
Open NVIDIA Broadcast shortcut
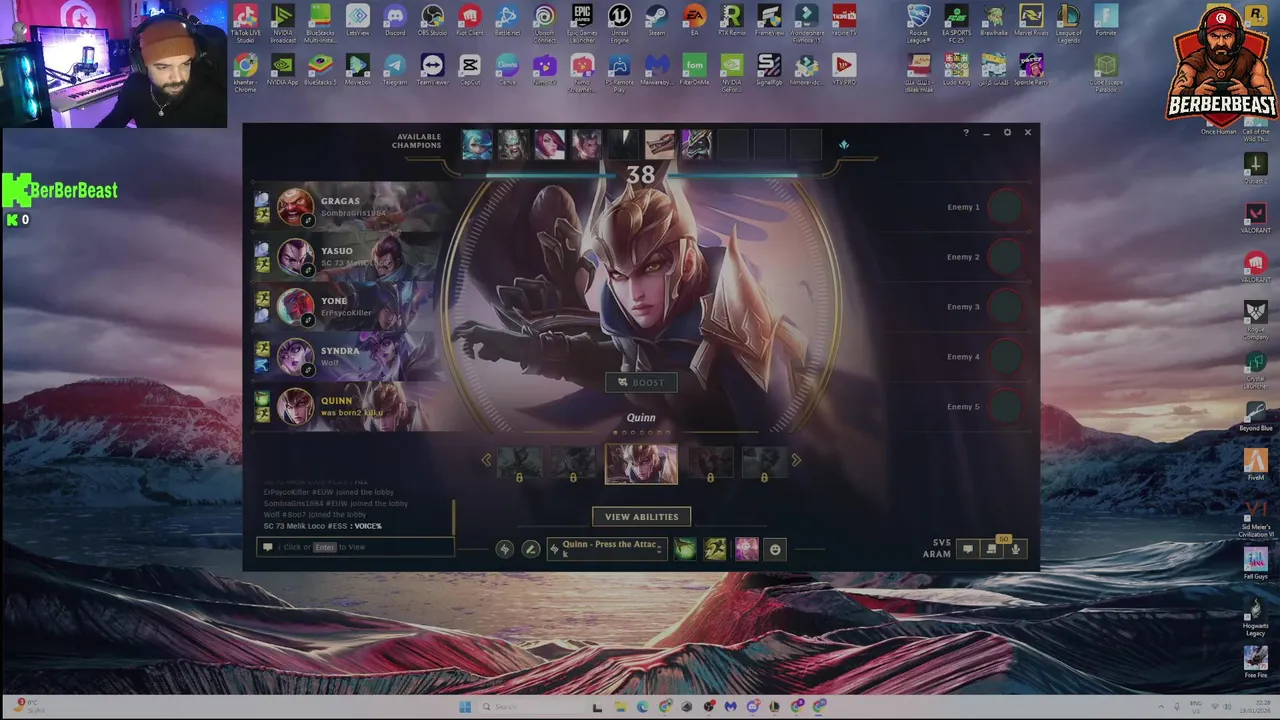coord(283,22)
